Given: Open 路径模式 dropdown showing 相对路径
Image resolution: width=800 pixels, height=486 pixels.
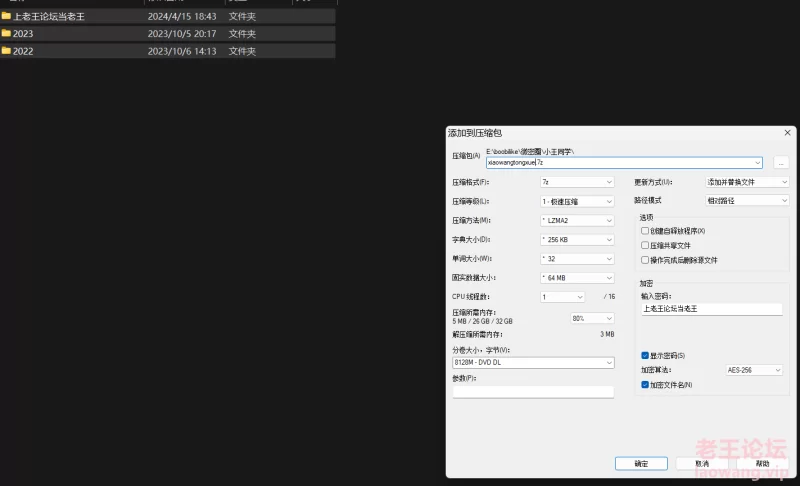Looking at the screenshot, I should point(747,200).
